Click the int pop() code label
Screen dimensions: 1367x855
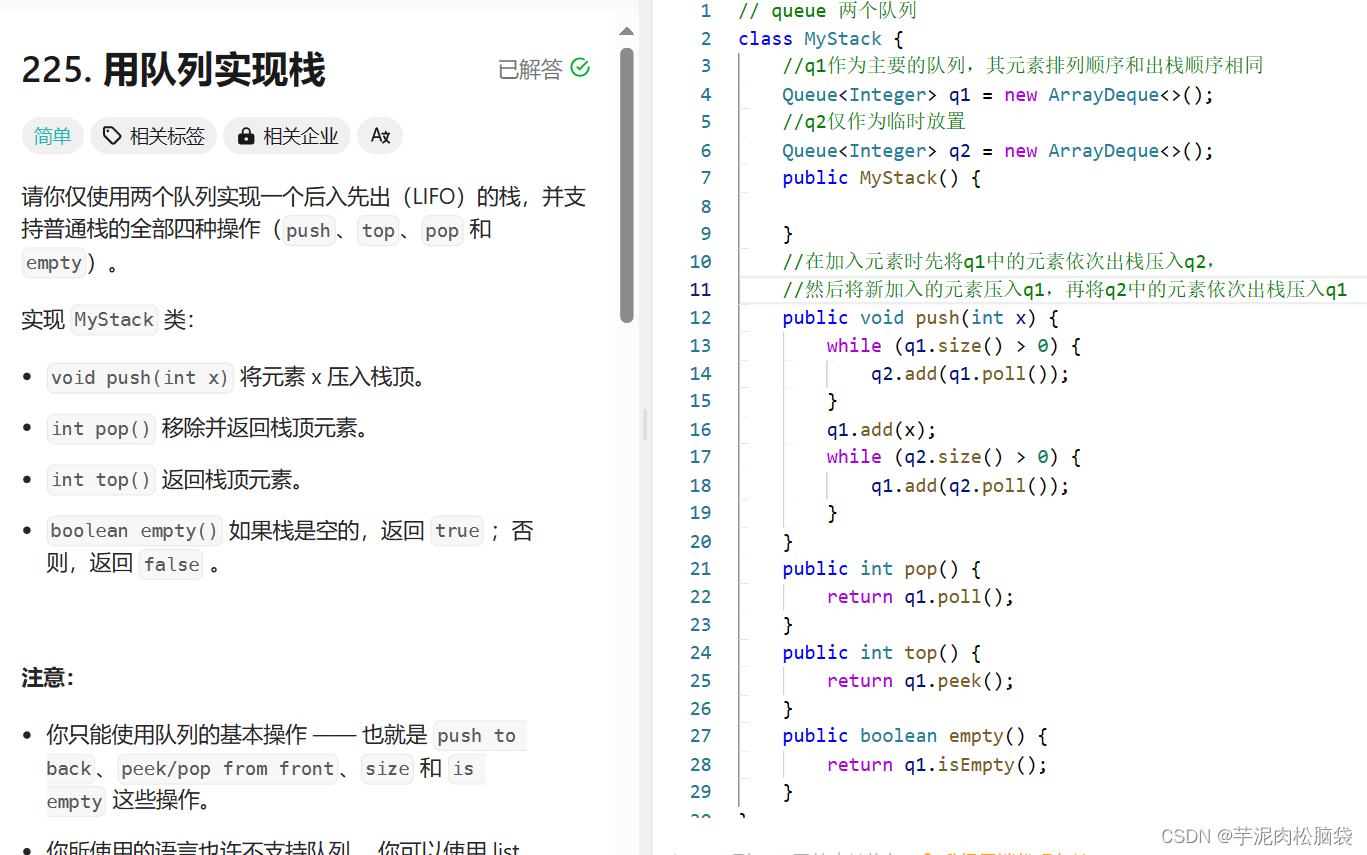(101, 428)
